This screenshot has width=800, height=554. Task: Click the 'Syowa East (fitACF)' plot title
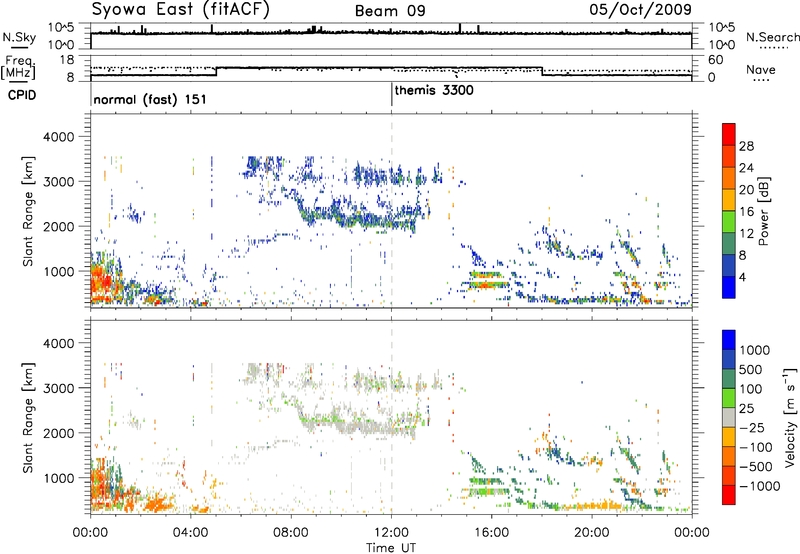(180, 10)
